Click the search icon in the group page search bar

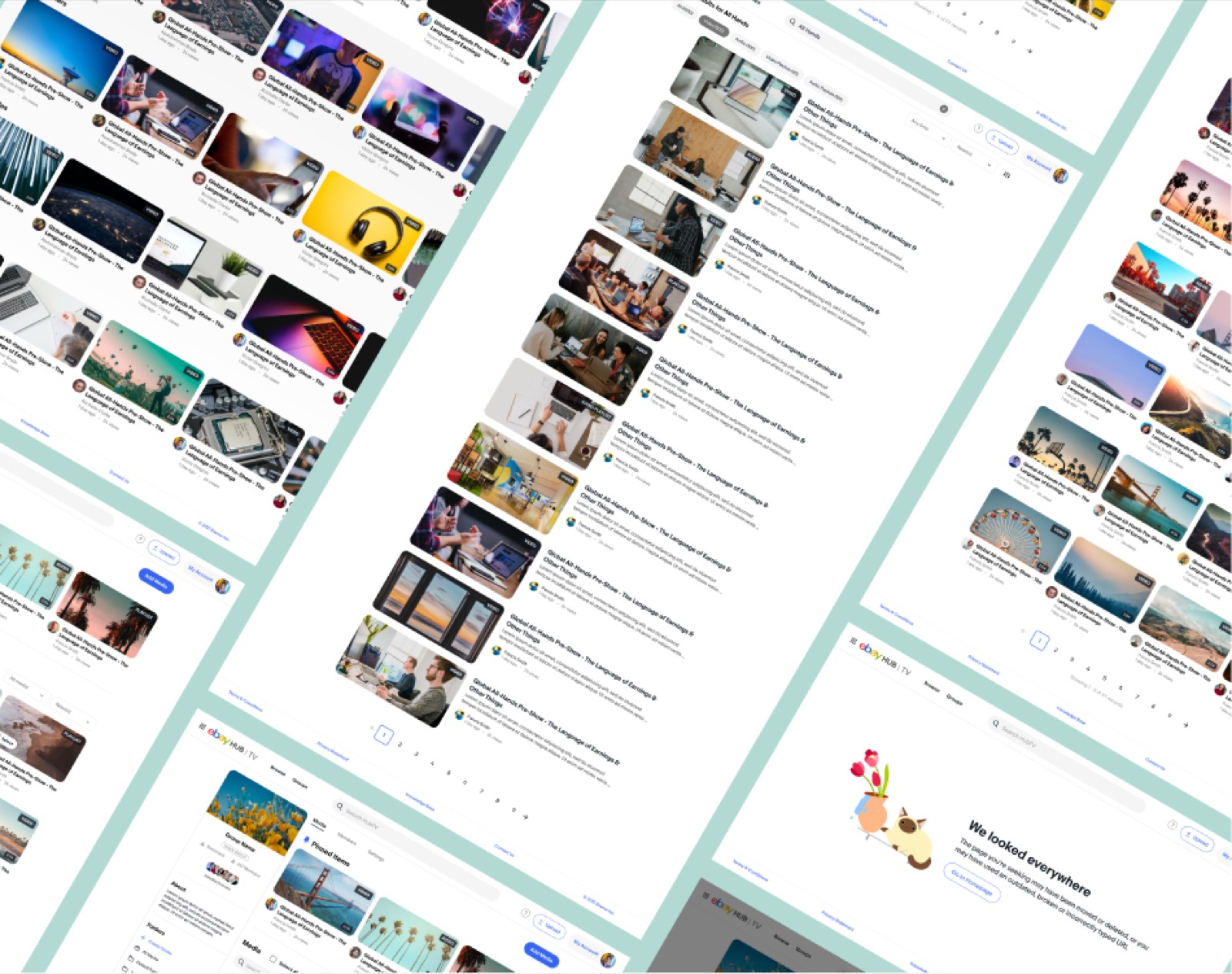[340, 806]
